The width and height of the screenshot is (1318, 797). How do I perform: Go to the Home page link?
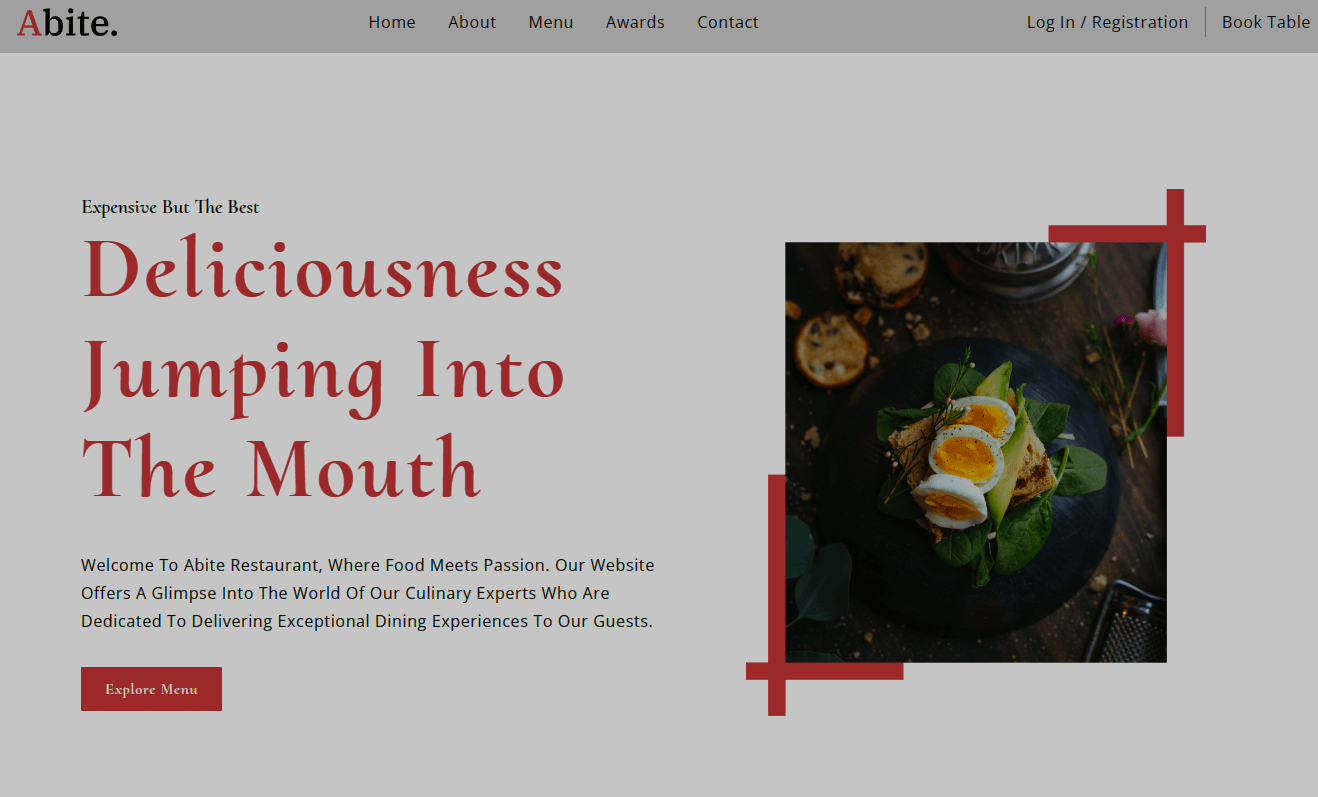pos(392,22)
